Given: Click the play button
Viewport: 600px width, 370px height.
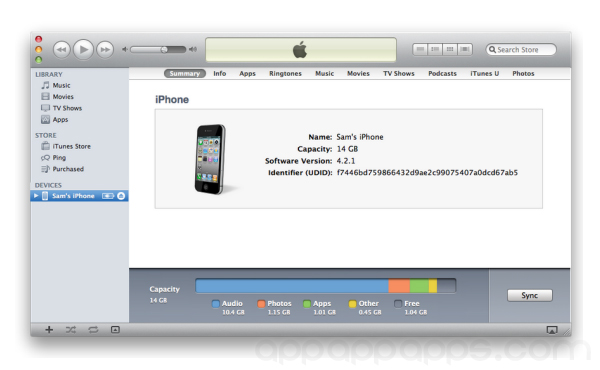Looking at the screenshot, I should tap(83, 49).
